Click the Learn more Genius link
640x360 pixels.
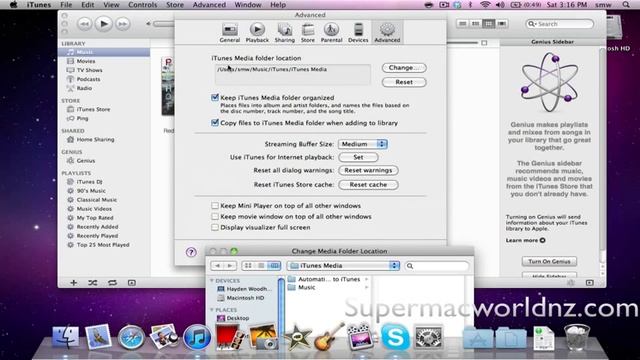[525, 240]
